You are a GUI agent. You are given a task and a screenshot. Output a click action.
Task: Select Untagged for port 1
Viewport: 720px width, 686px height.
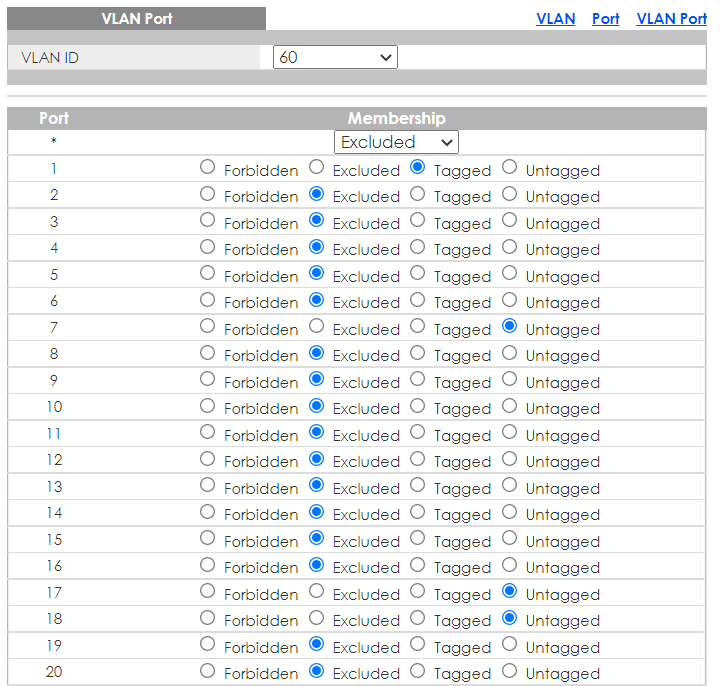(509, 167)
